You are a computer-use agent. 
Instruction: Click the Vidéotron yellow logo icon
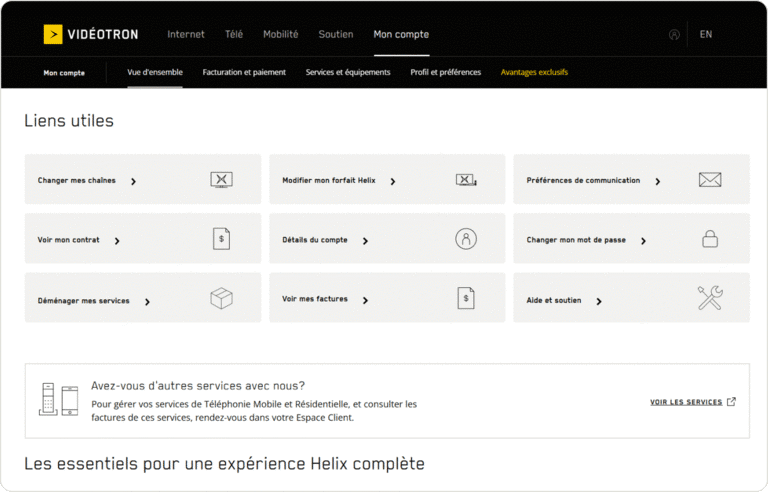coord(53,34)
